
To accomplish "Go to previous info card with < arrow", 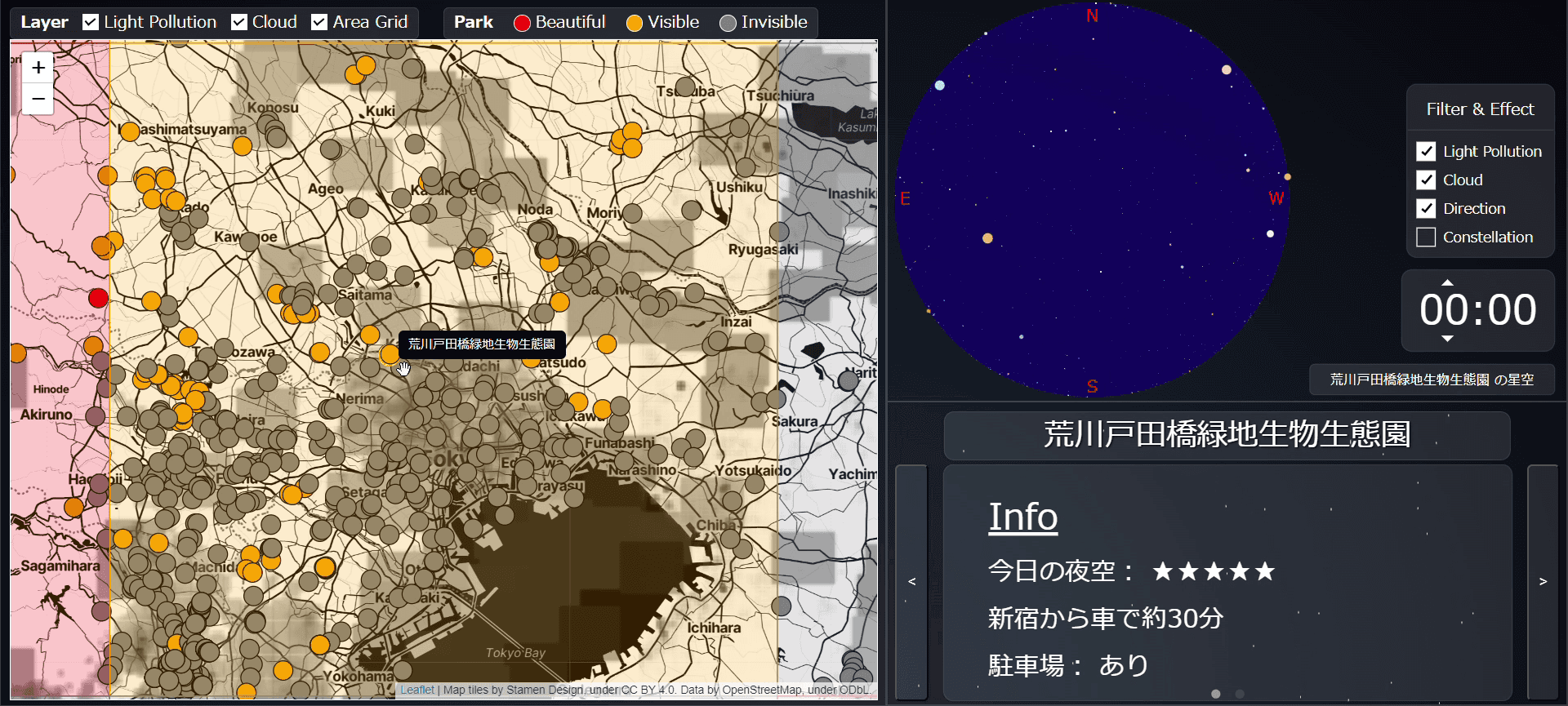I will pyautogui.click(x=911, y=582).
